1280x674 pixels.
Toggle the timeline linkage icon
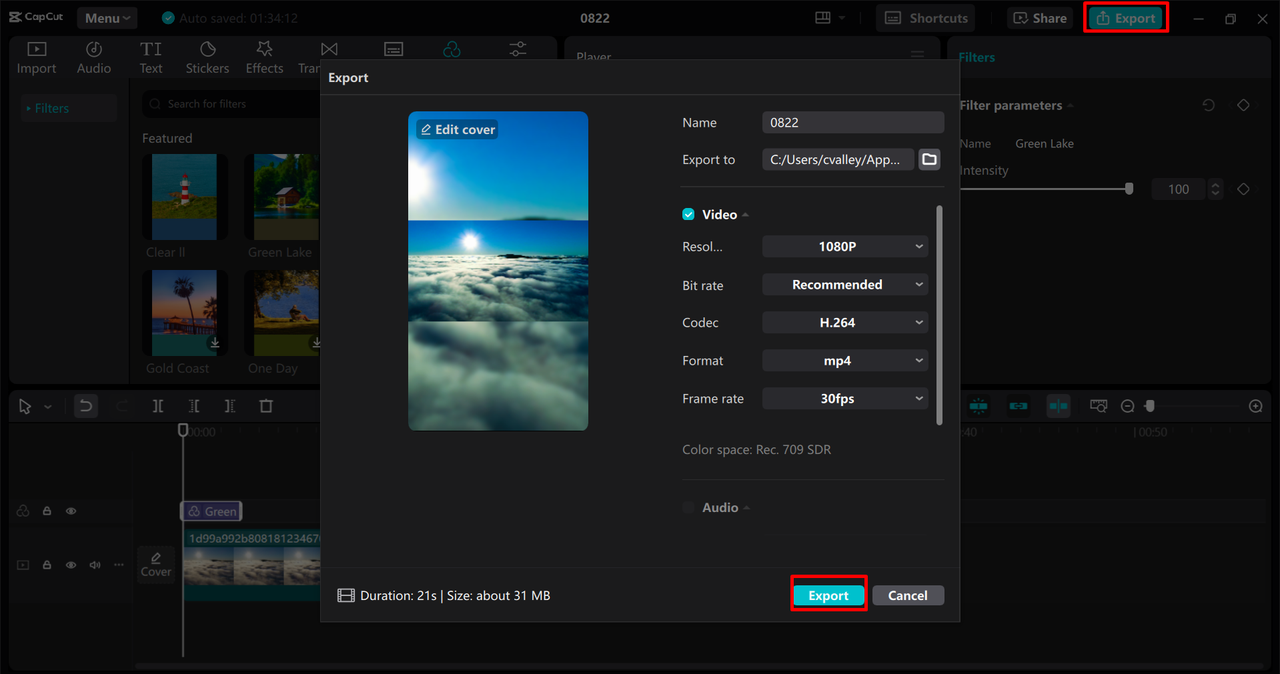click(x=1019, y=406)
